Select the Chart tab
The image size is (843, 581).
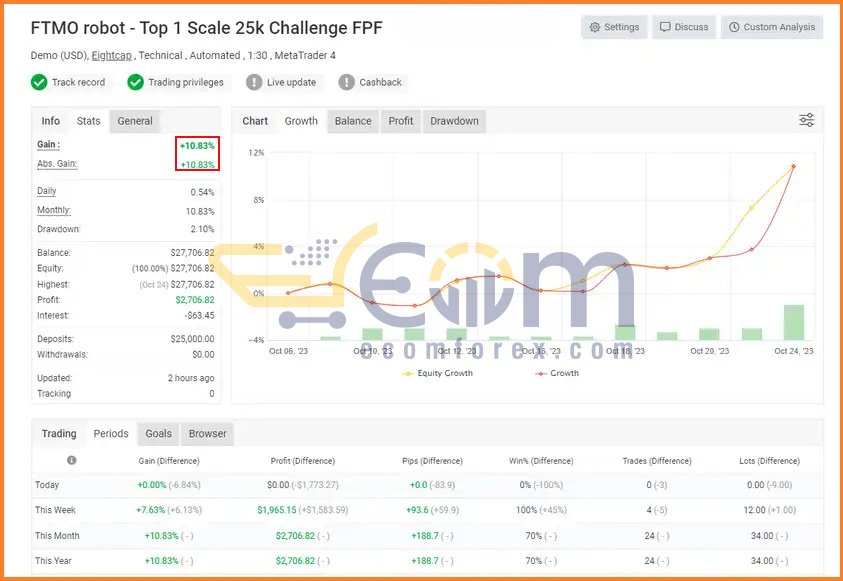point(255,121)
